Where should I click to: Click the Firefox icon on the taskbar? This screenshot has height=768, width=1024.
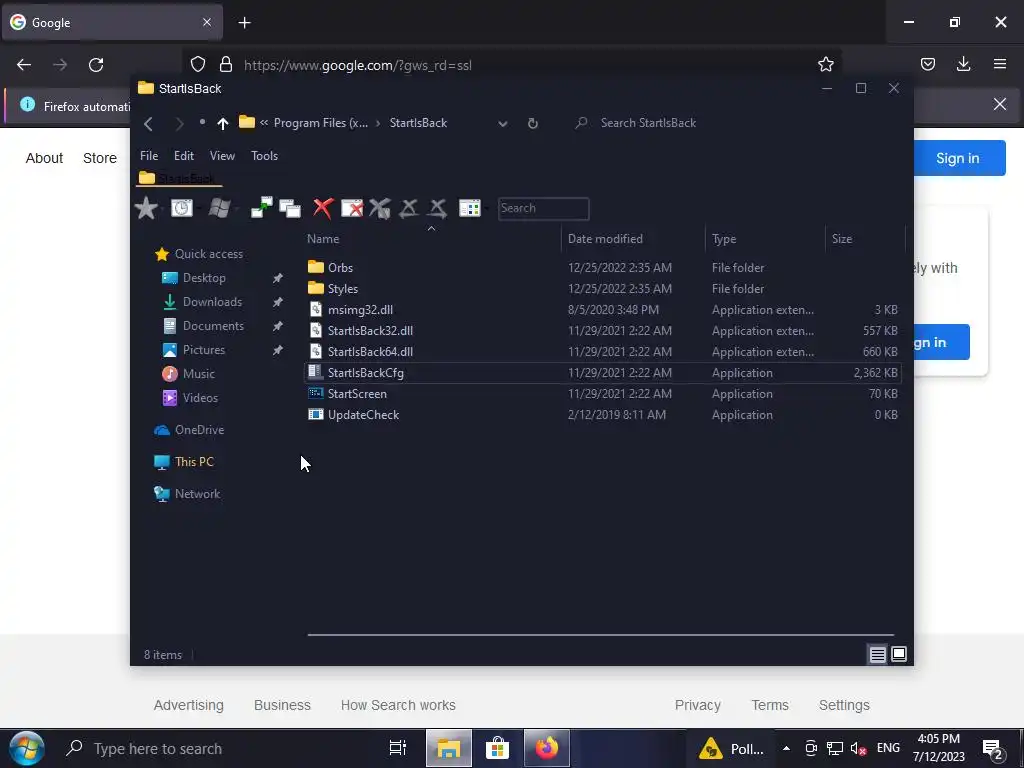[x=547, y=748]
